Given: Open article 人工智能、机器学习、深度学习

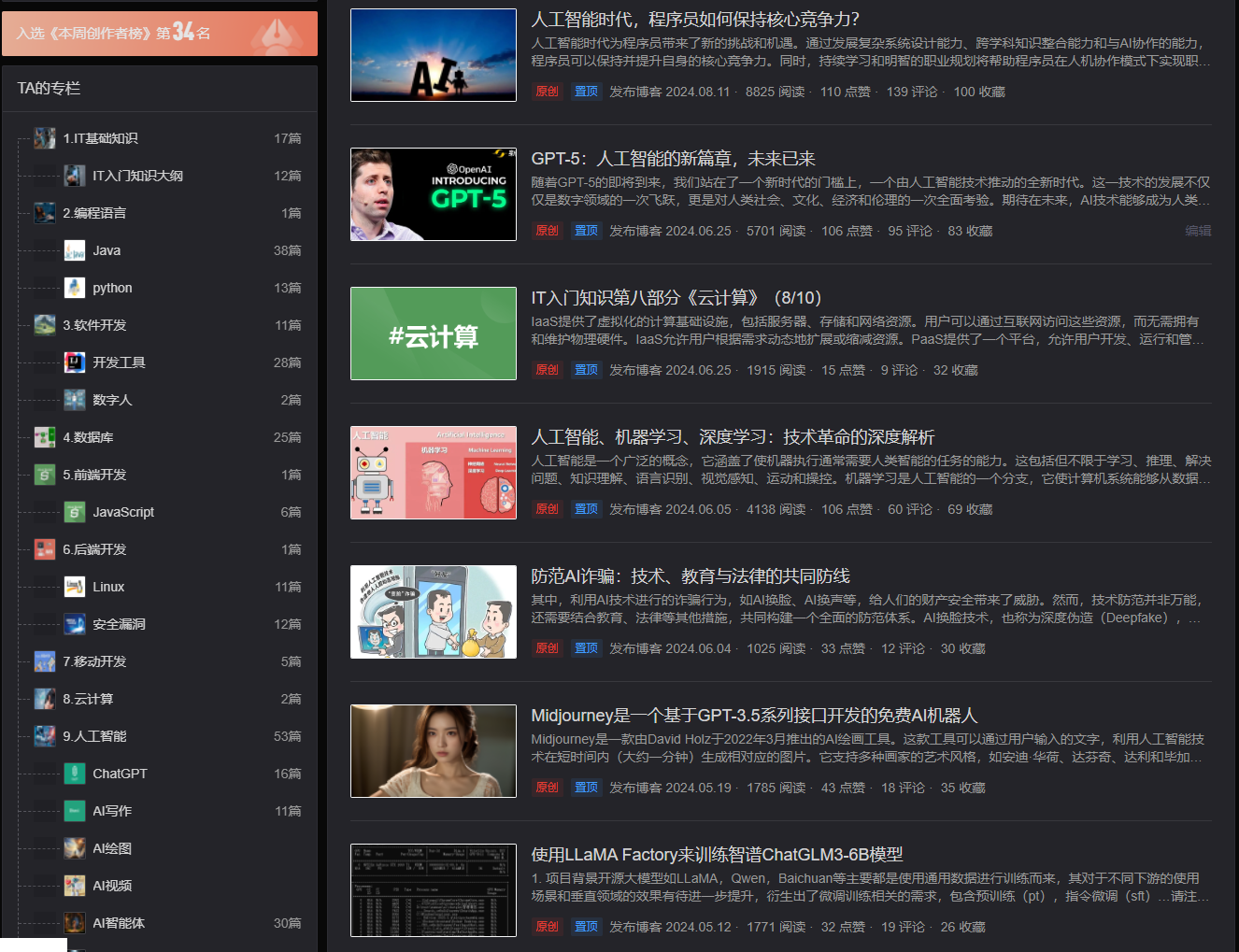Looking at the screenshot, I should (733, 437).
